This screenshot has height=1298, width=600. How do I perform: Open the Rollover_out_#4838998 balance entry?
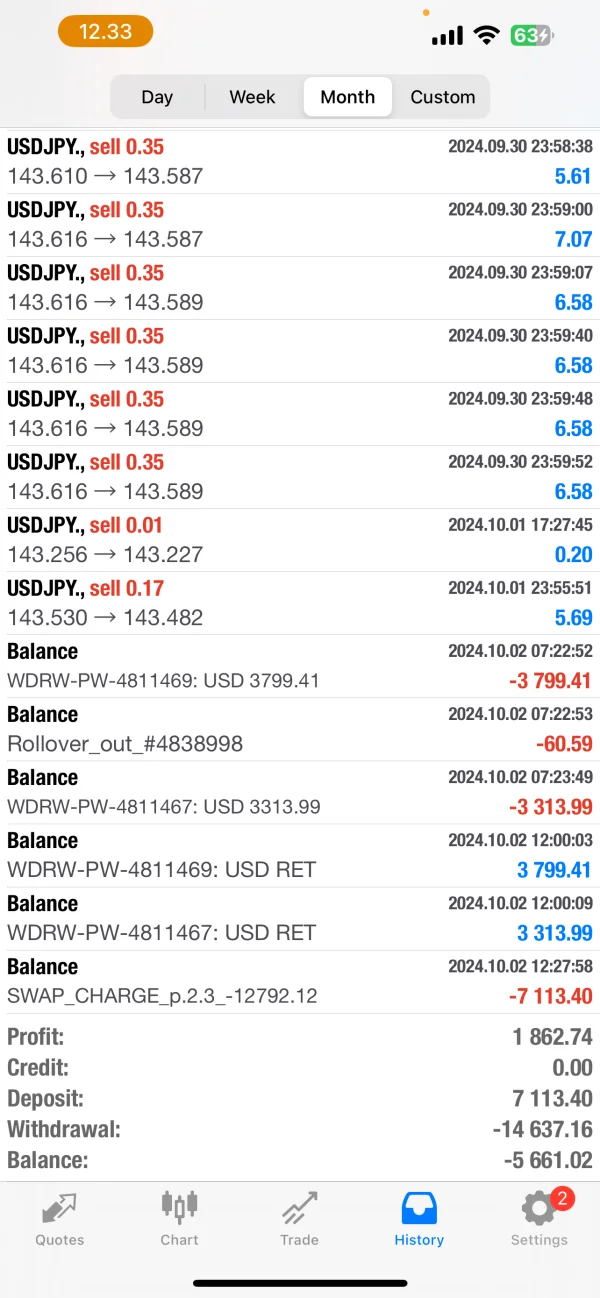point(300,729)
